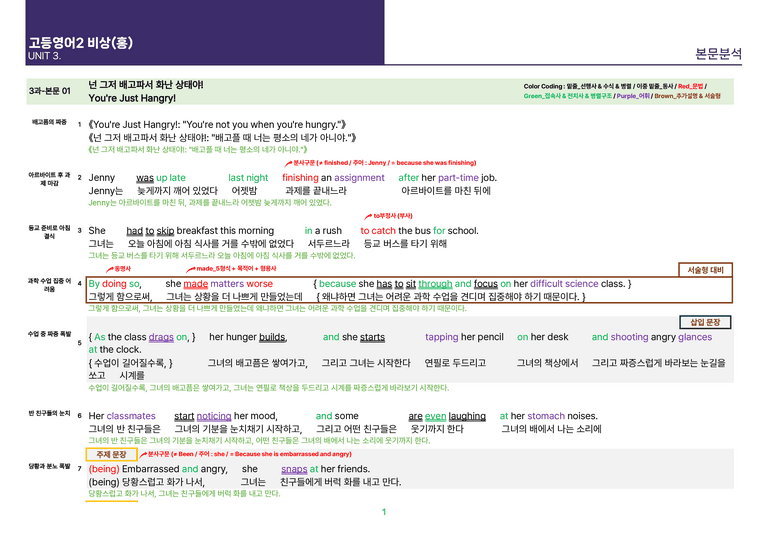
Task: Click the underlined purple word 'noticing'
Action: (x=214, y=416)
